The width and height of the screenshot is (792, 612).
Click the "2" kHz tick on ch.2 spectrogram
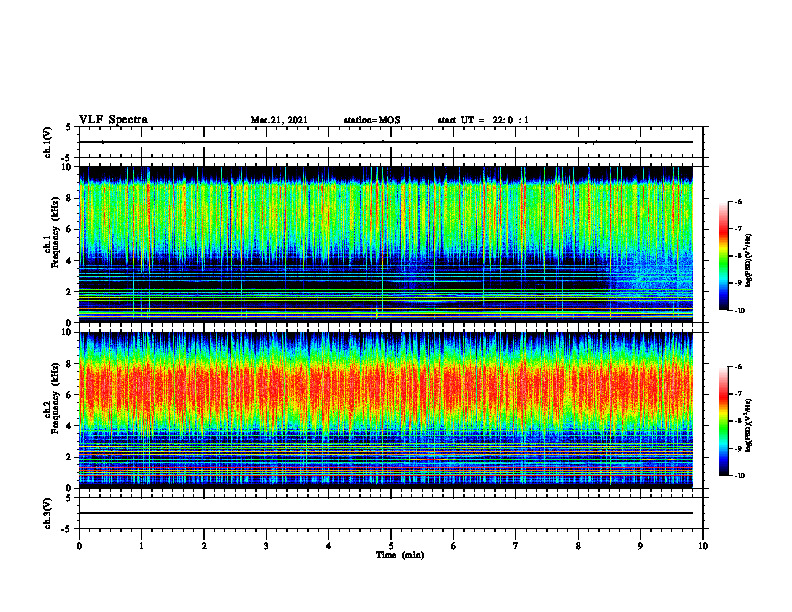[70, 457]
